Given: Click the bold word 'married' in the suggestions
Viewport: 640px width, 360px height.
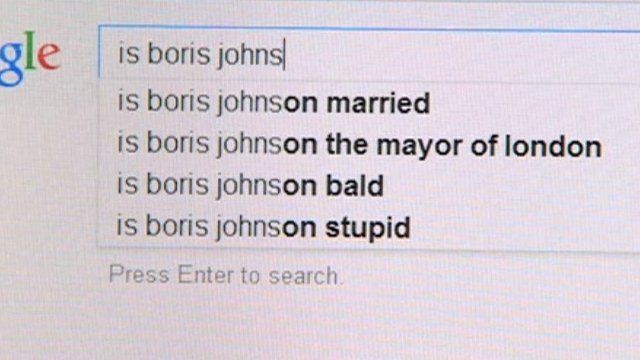Looking at the screenshot, I should click(378, 103).
